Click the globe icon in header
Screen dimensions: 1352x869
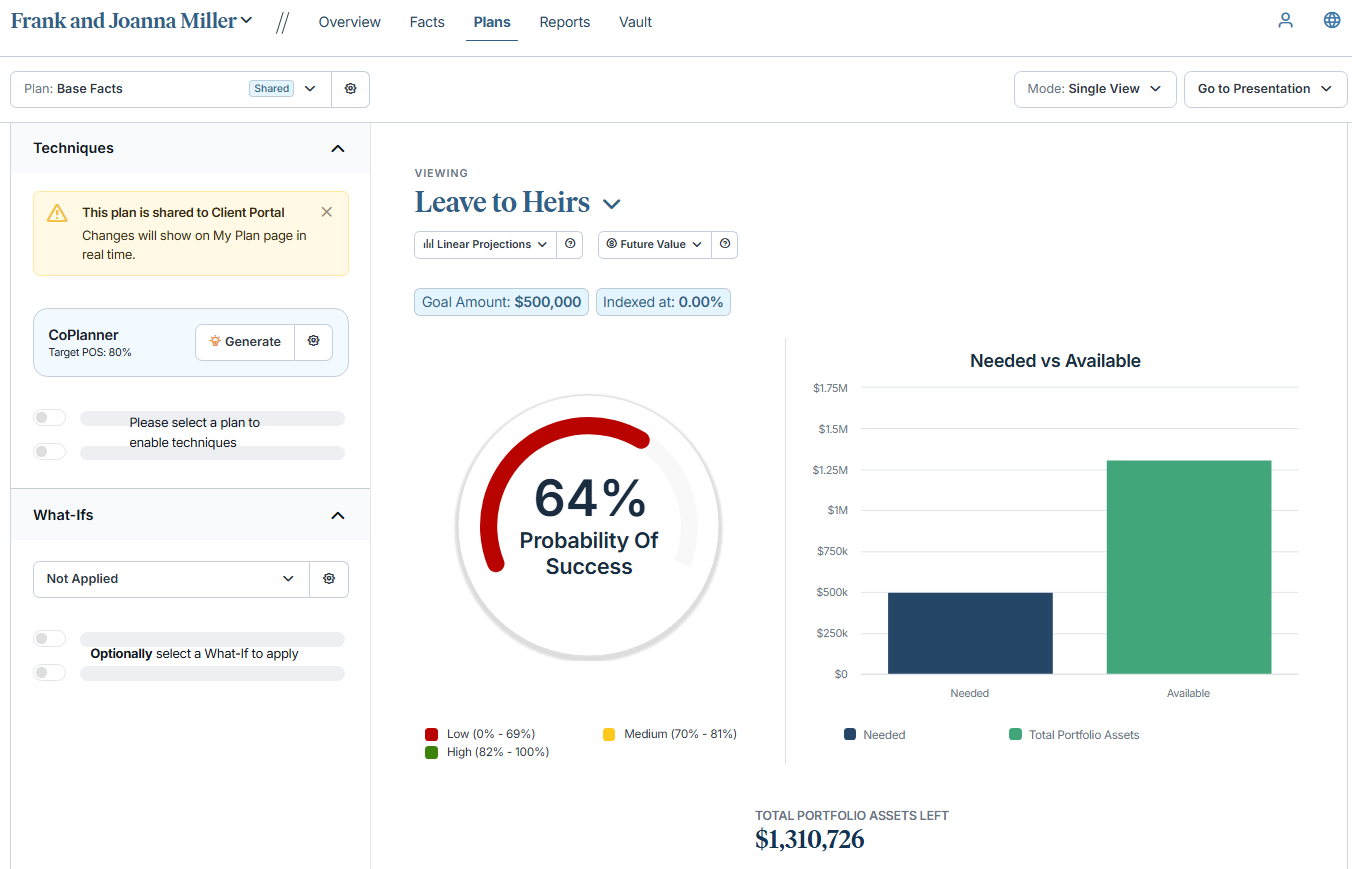pos(1331,20)
